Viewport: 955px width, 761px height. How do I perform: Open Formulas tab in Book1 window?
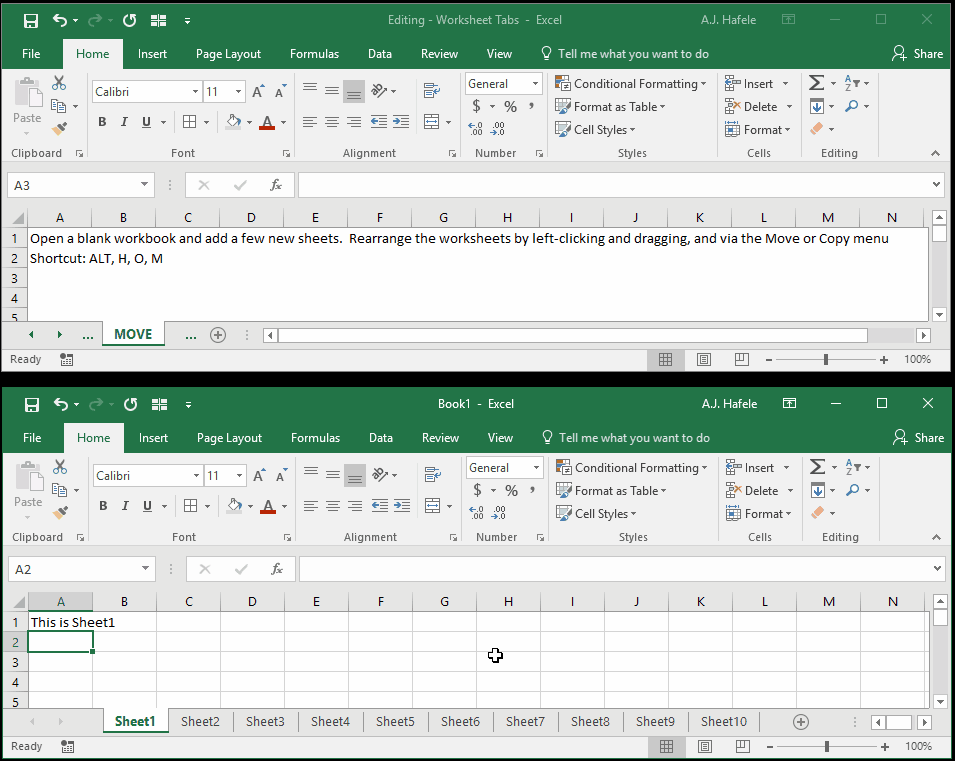coord(315,438)
